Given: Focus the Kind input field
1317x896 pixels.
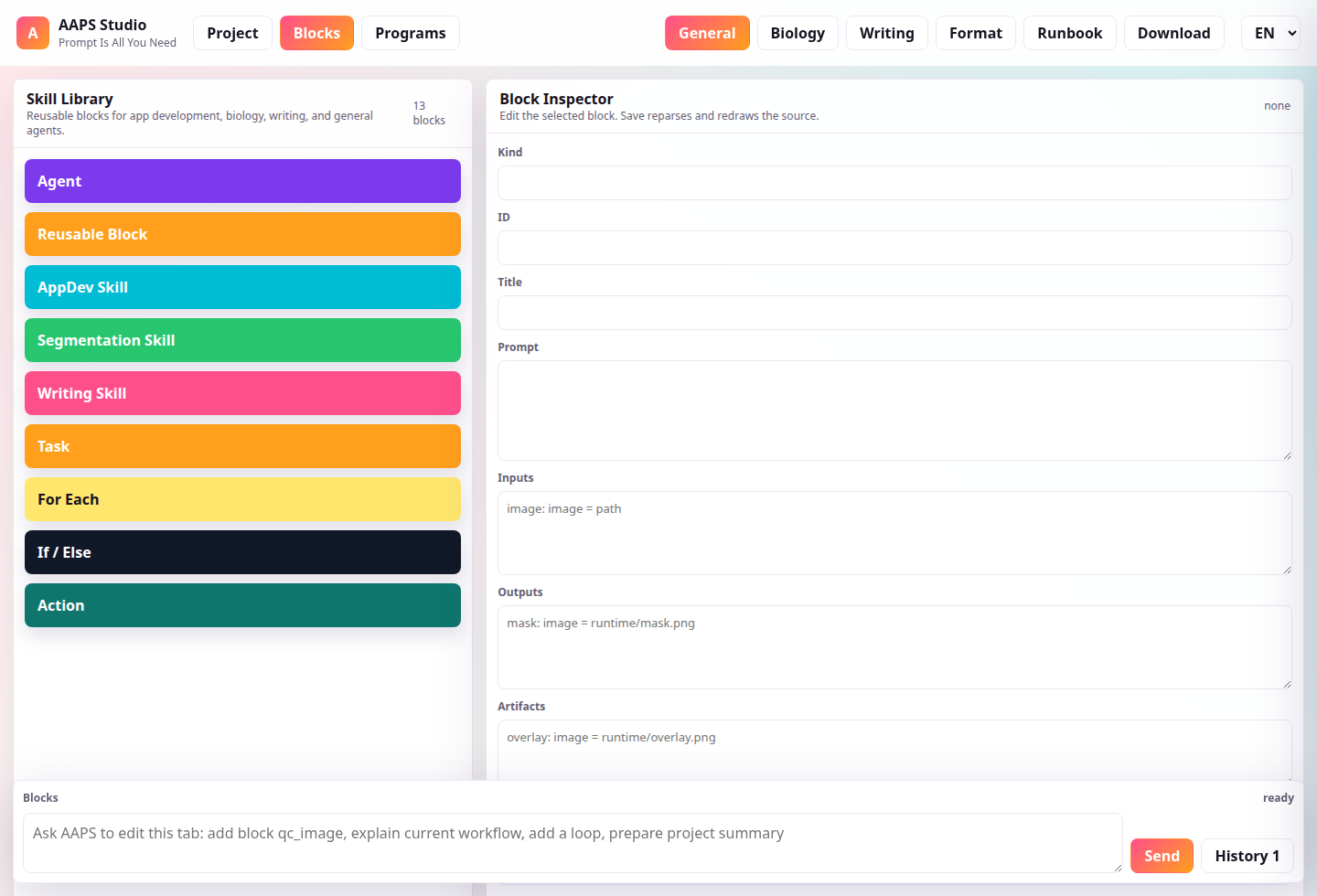Looking at the screenshot, I should pos(894,183).
